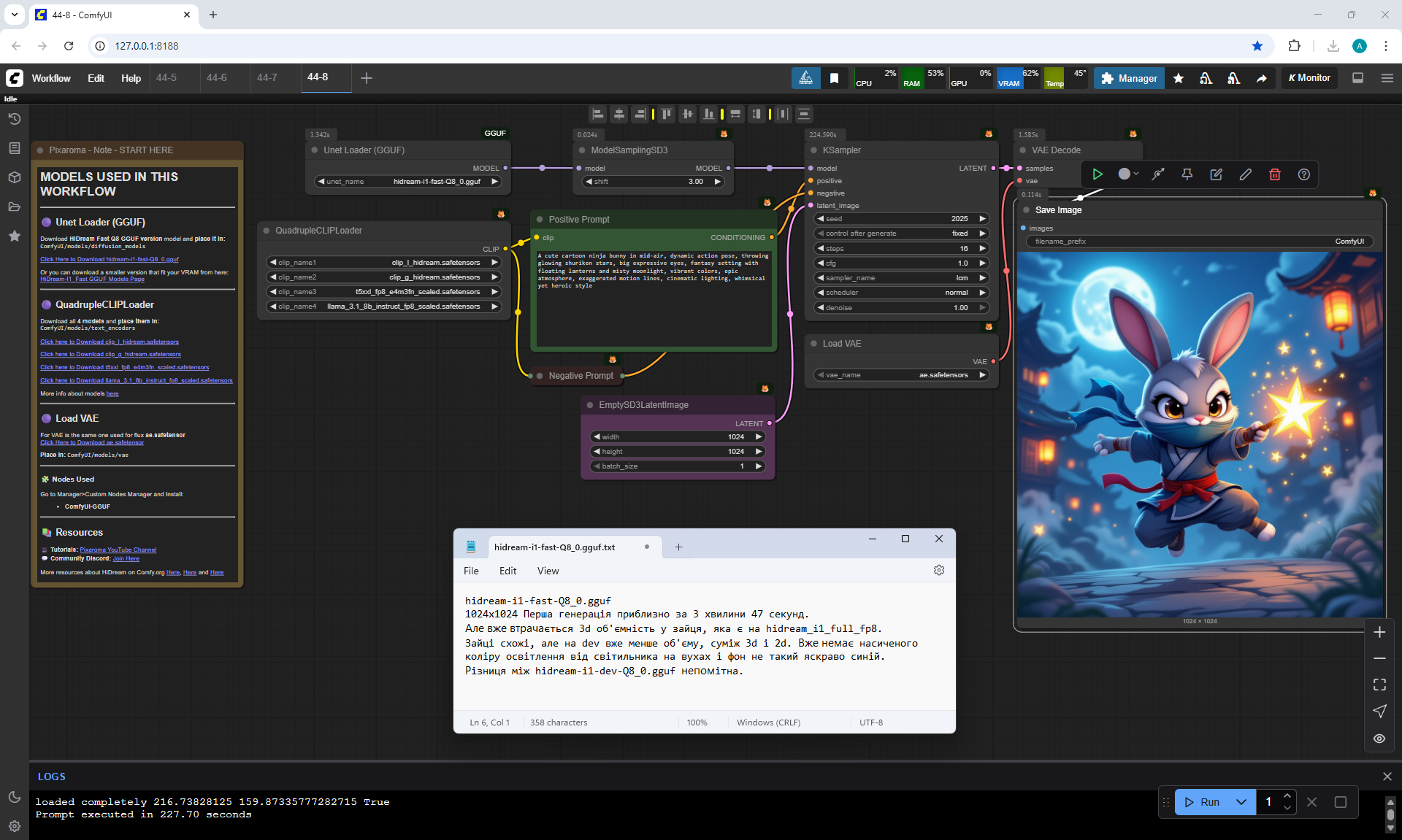Open node help question mark icon
The image size is (1402, 840).
(x=1303, y=174)
